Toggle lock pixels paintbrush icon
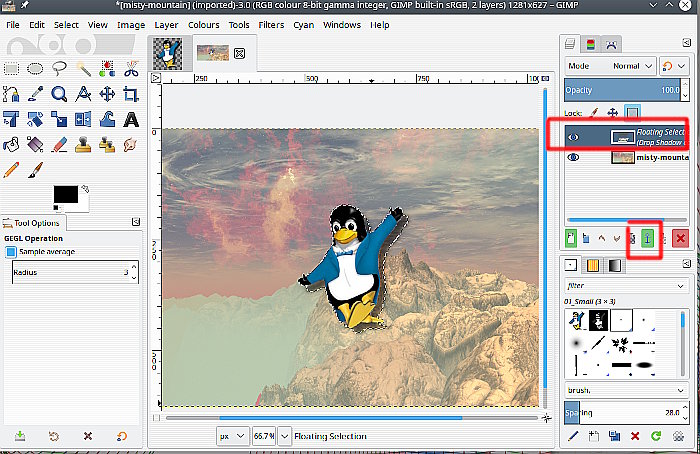The image size is (700, 454). point(594,112)
